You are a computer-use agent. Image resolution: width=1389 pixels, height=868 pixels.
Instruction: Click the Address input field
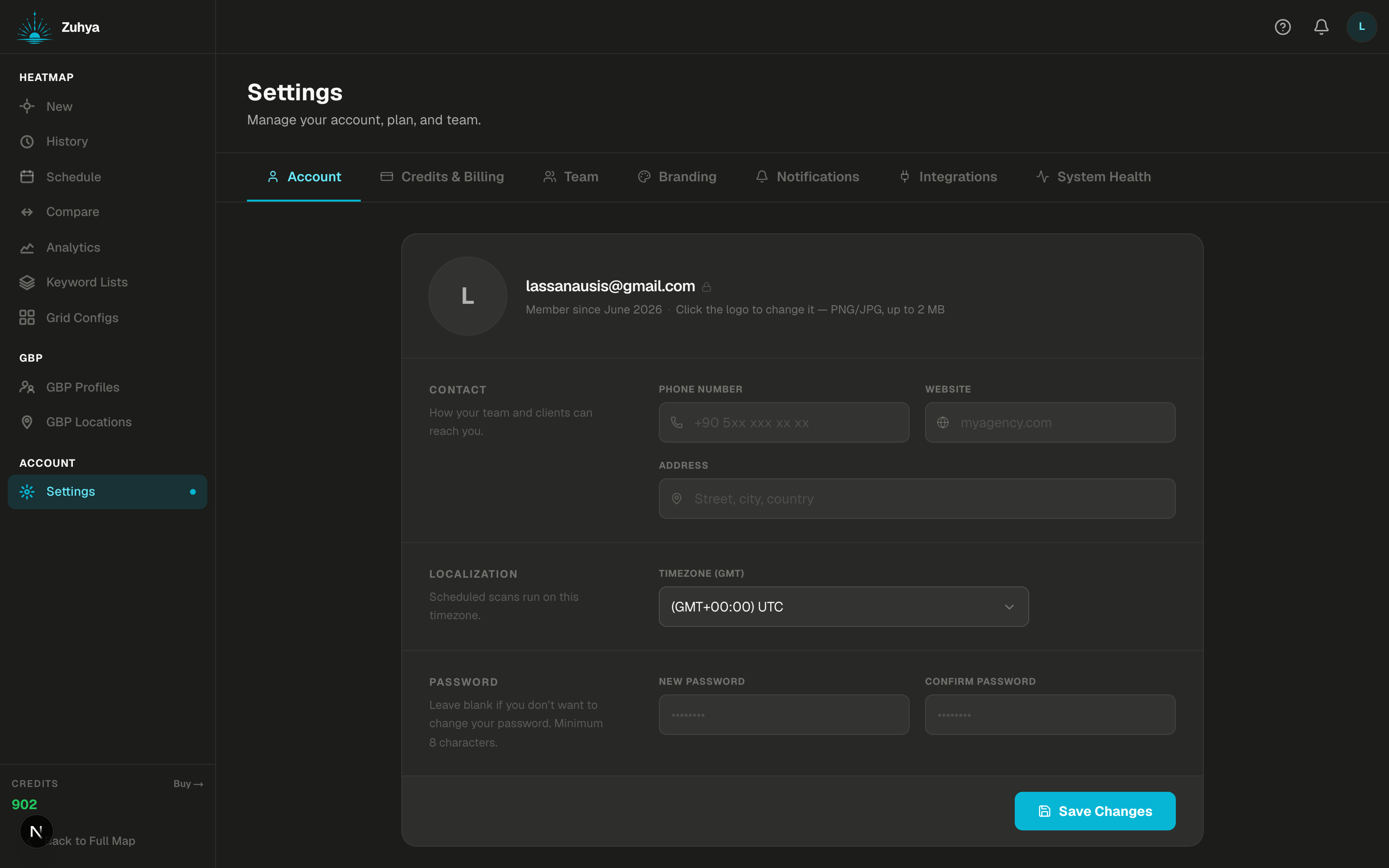[x=917, y=499]
